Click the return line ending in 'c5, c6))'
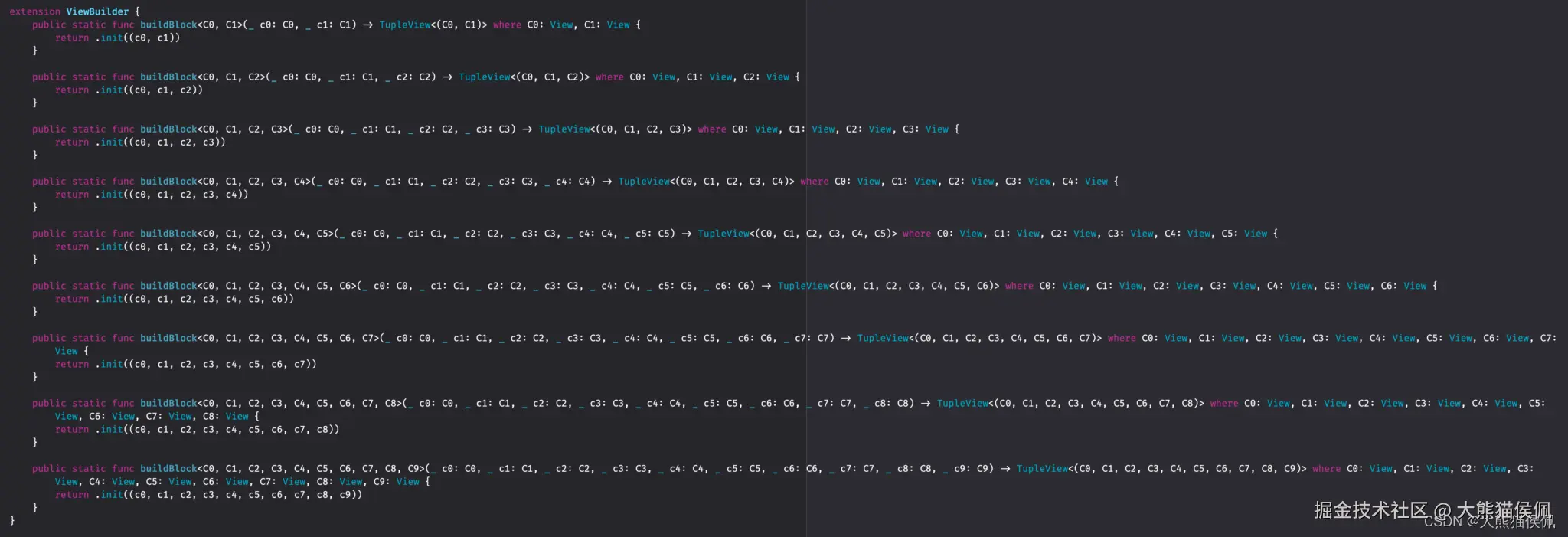This screenshot has width=1568, height=537. [x=175, y=298]
